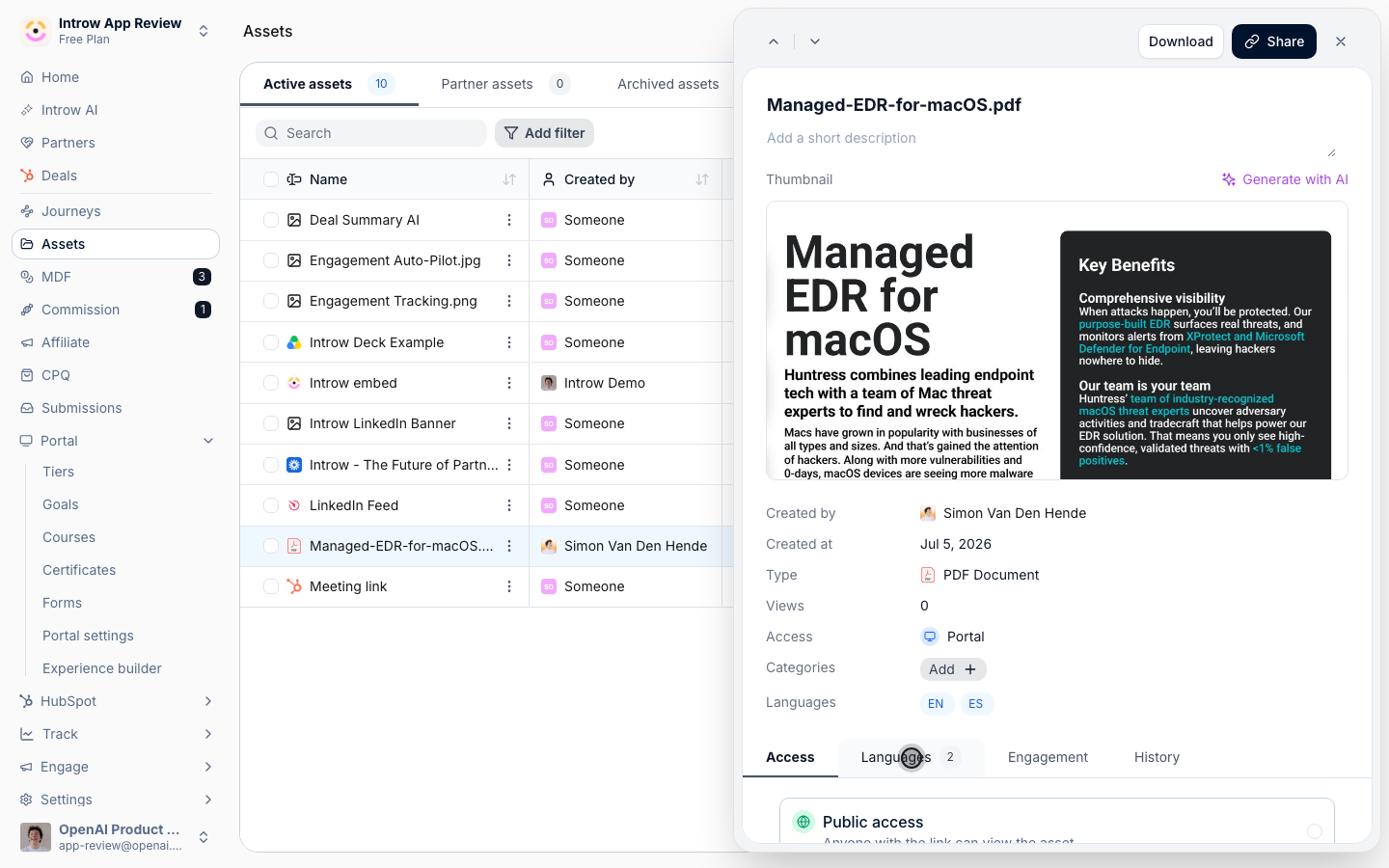The width and height of the screenshot is (1389, 868).
Task: Open row options for Managed-EDR-for-macOS
Action: click(x=509, y=546)
